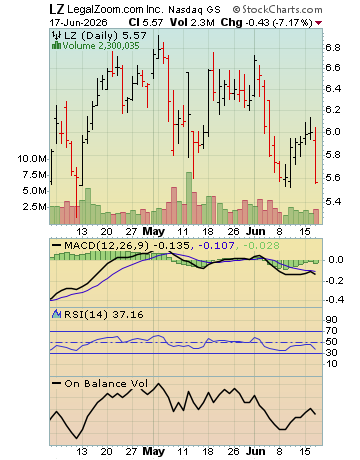Click the MACD(12,26,9) indicator label
Viewport: 360px width, 460px height.
(x=106, y=246)
